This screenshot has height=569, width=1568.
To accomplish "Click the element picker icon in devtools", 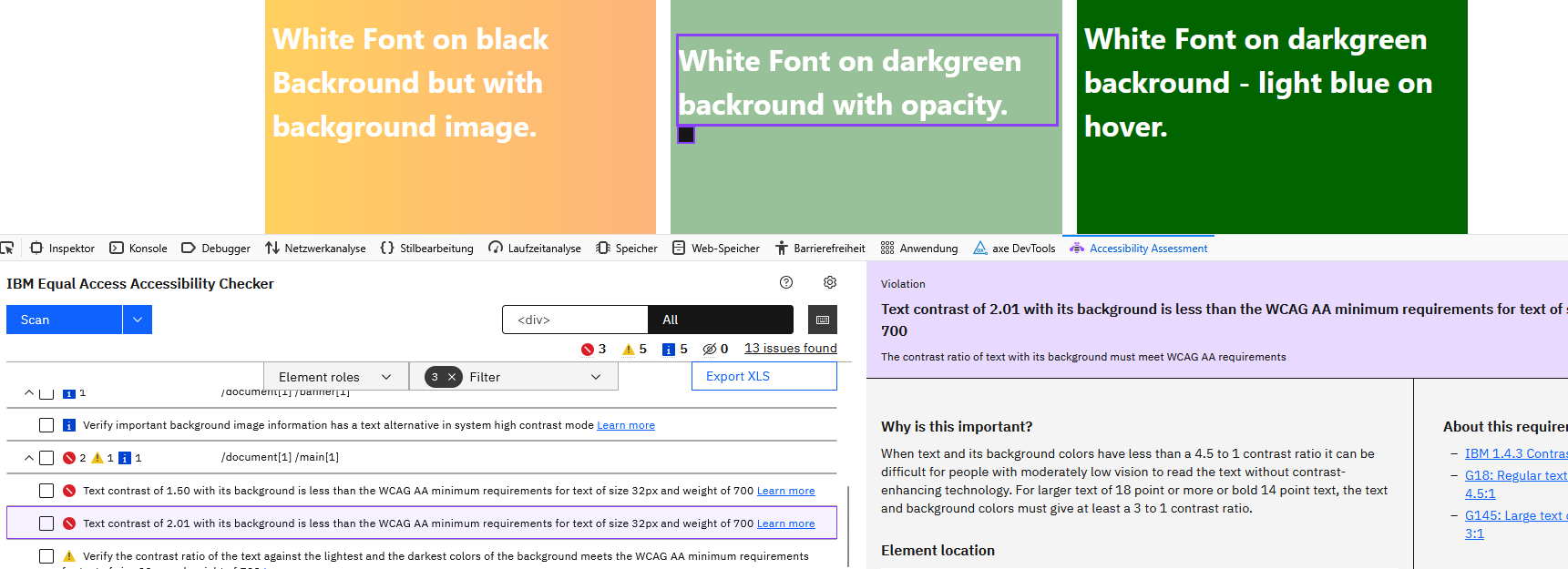I will click(7, 248).
